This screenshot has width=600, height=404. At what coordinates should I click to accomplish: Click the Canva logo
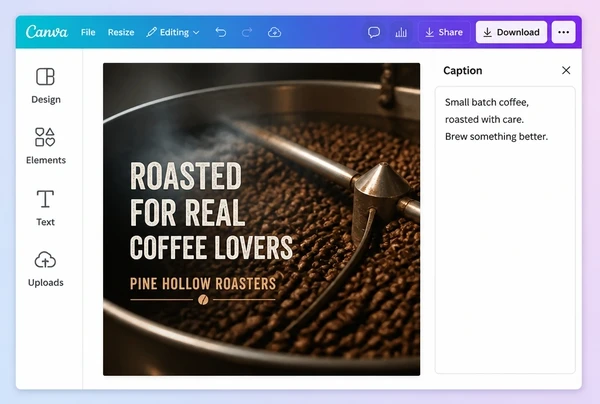point(47,32)
